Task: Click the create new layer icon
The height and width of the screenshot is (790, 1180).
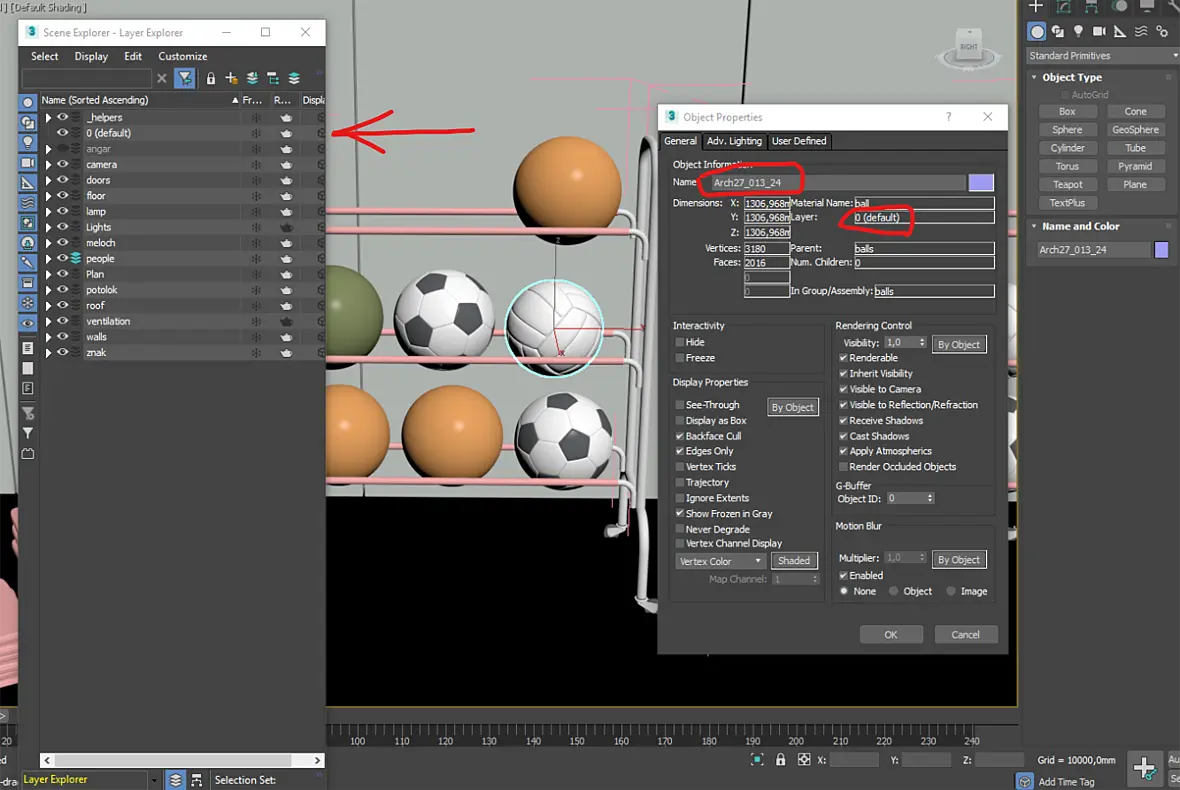Action: (232, 78)
